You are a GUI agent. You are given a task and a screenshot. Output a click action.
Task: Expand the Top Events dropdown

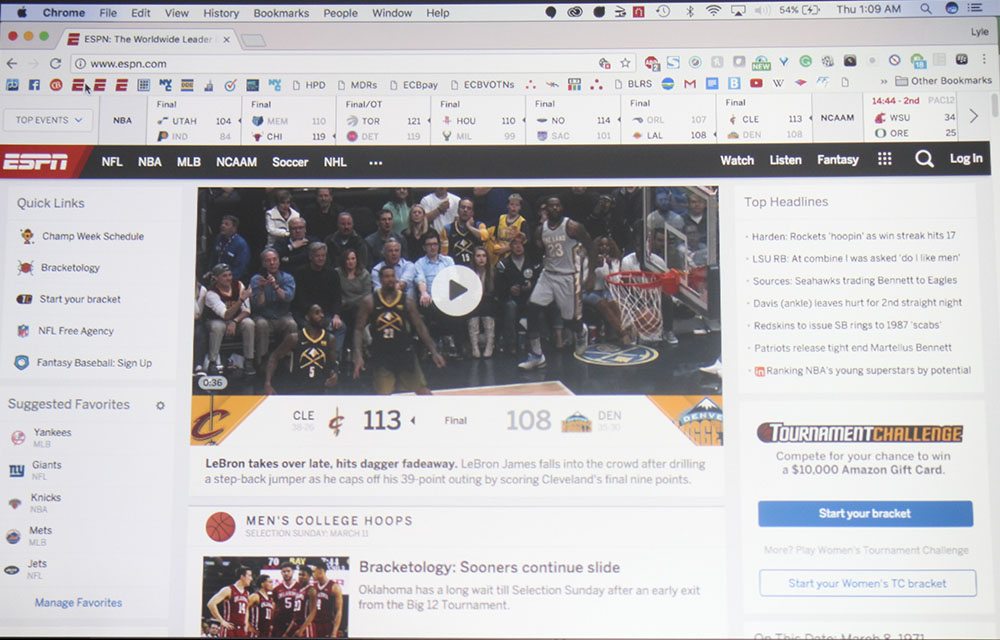48,120
